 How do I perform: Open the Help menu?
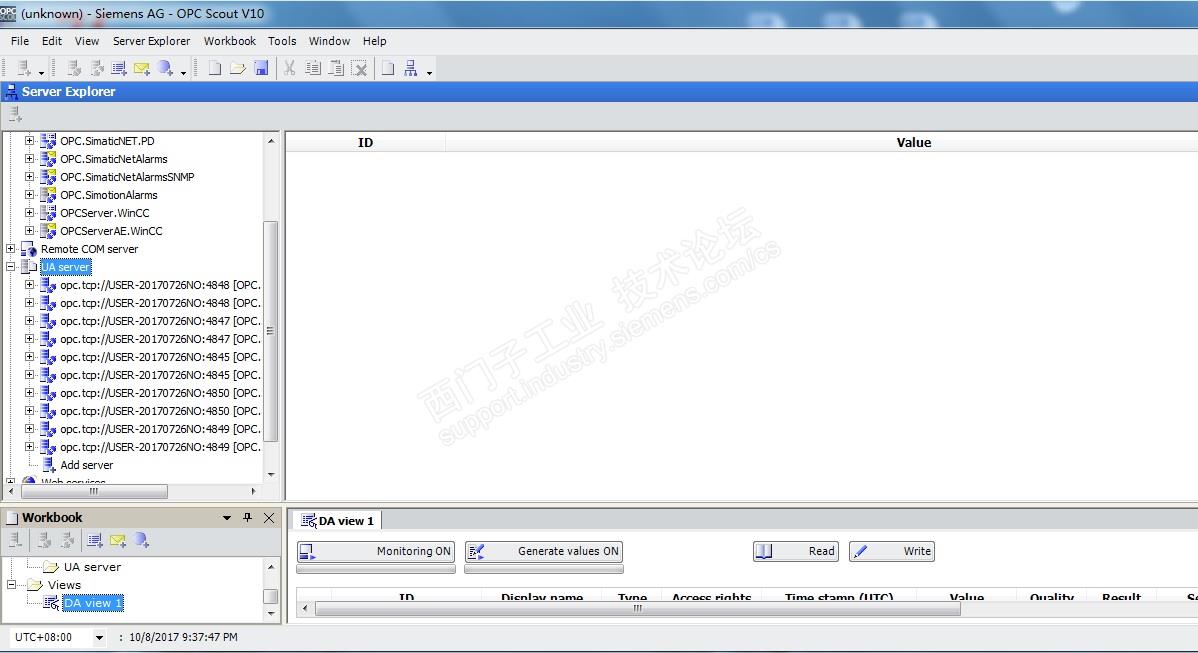coord(374,41)
